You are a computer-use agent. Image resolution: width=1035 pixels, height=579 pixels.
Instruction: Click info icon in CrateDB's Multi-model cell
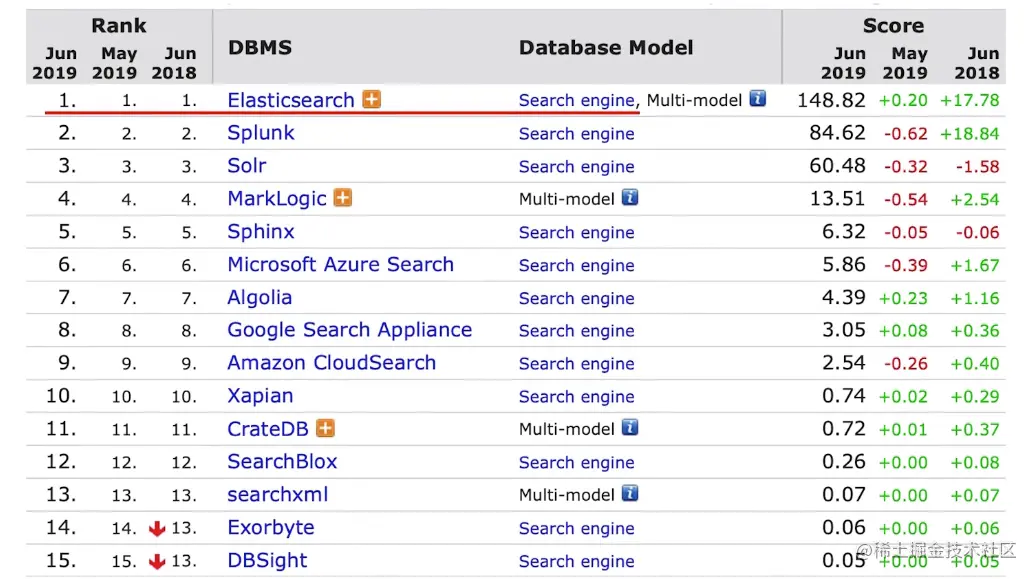click(x=630, y=428)
